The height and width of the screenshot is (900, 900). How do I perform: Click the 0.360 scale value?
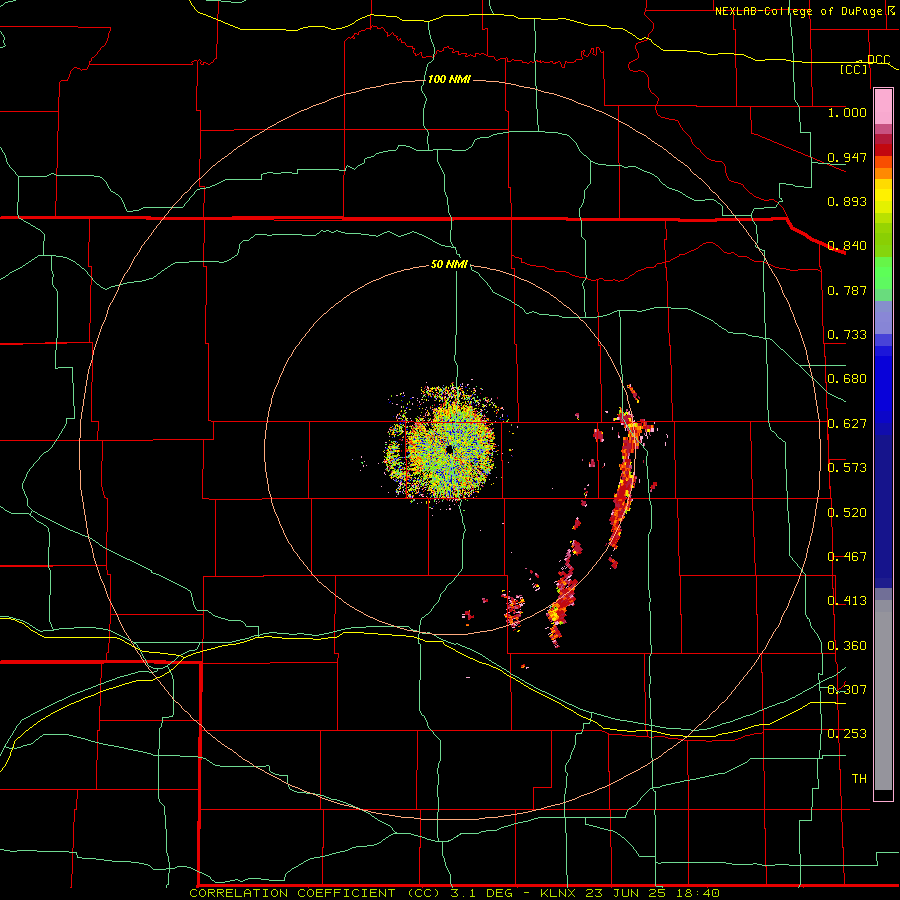847,646
